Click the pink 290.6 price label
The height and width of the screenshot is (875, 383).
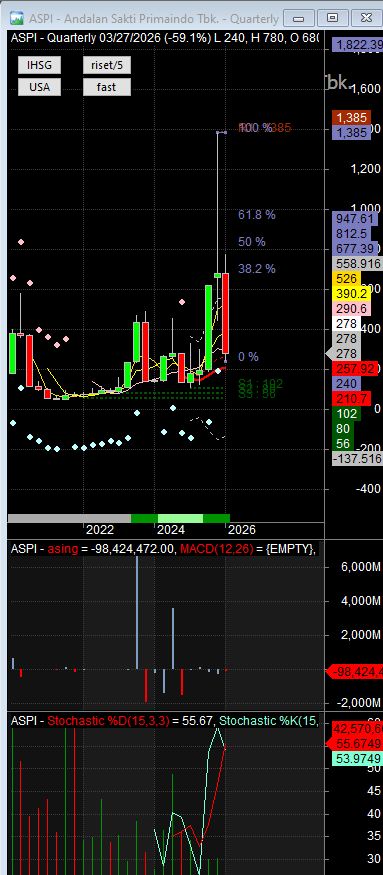point(350,309)
